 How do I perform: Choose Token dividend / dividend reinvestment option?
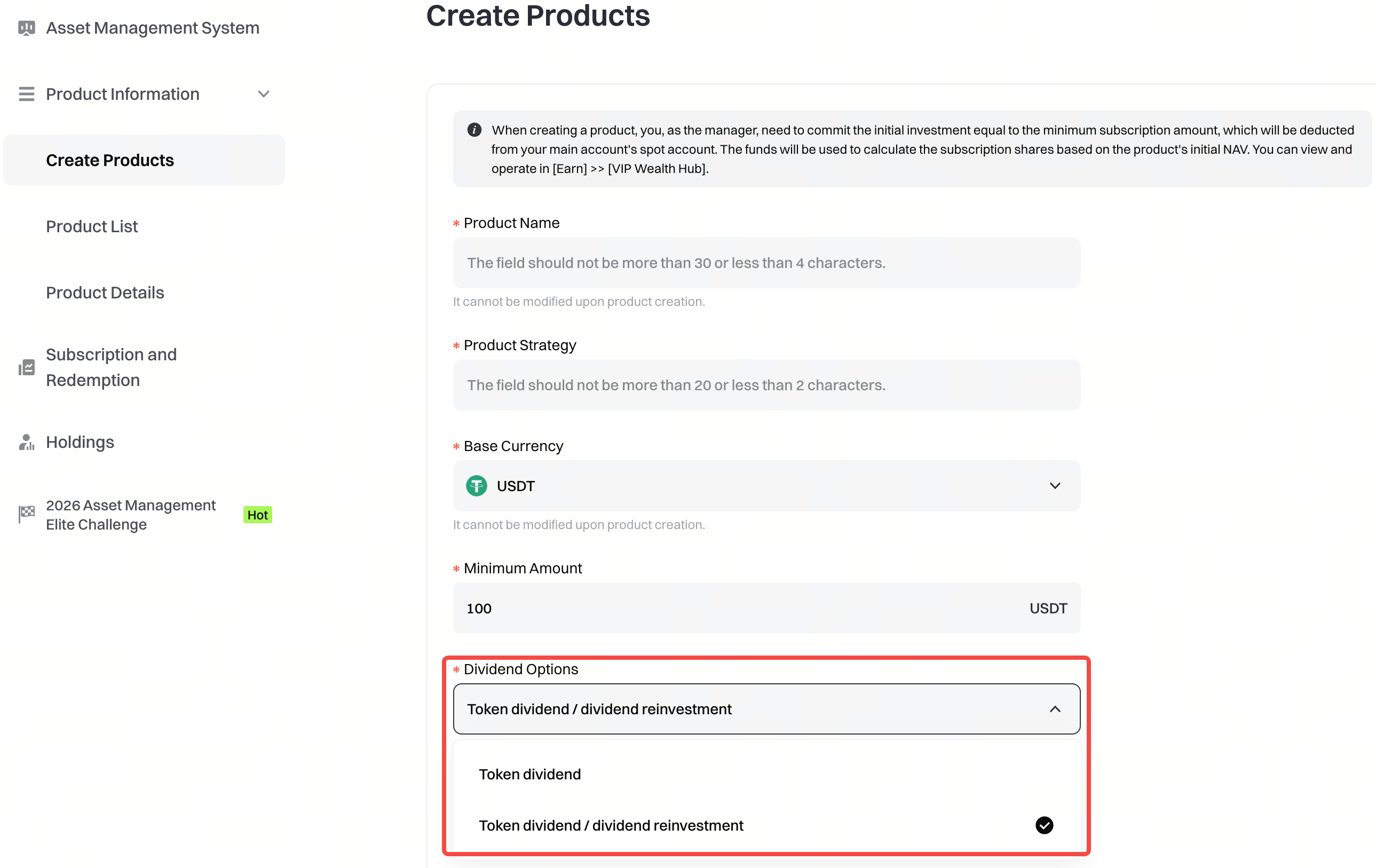(611, 826)
